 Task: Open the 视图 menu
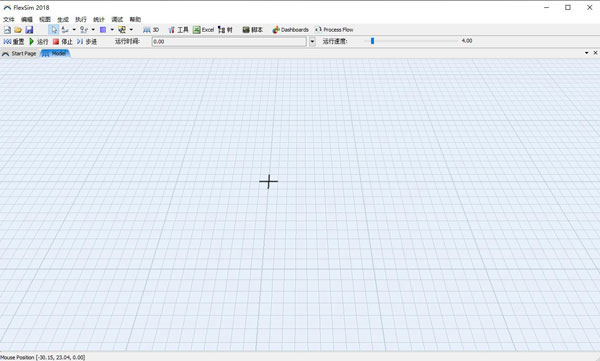pos(45,19)
